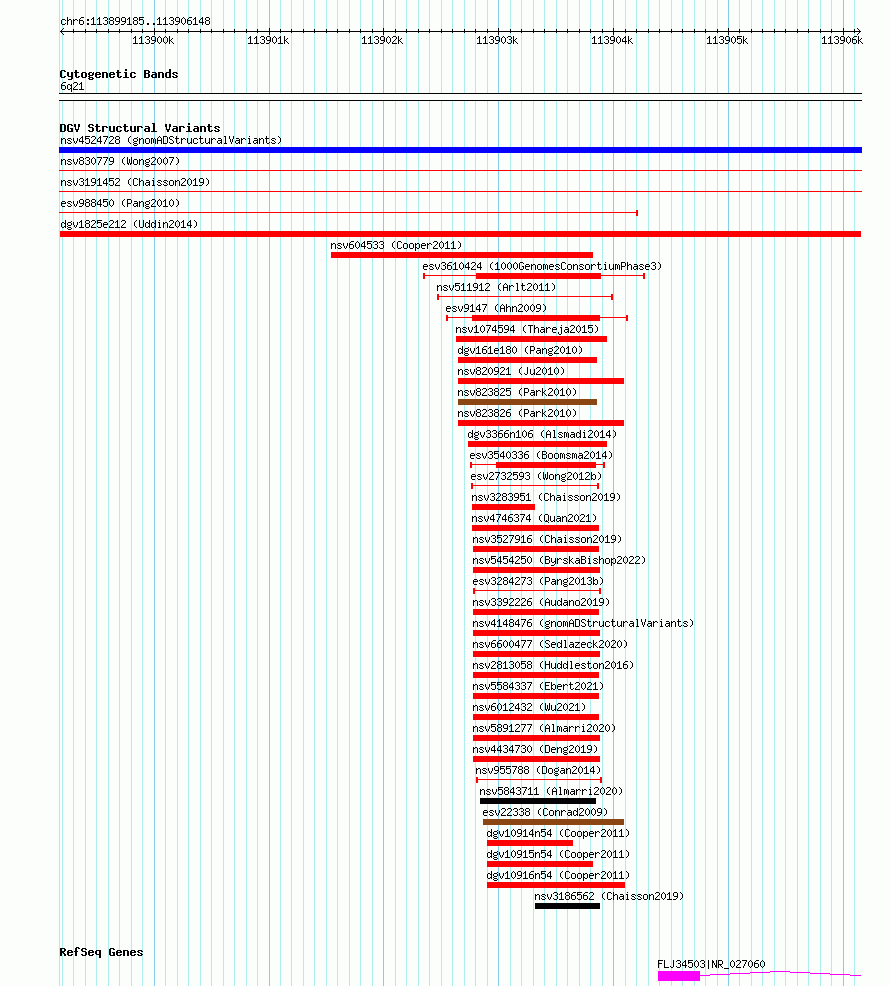Click nsv820921 (Ju2010) variant label
Screen dimensions: 890x986
click(x=511, y=372)
